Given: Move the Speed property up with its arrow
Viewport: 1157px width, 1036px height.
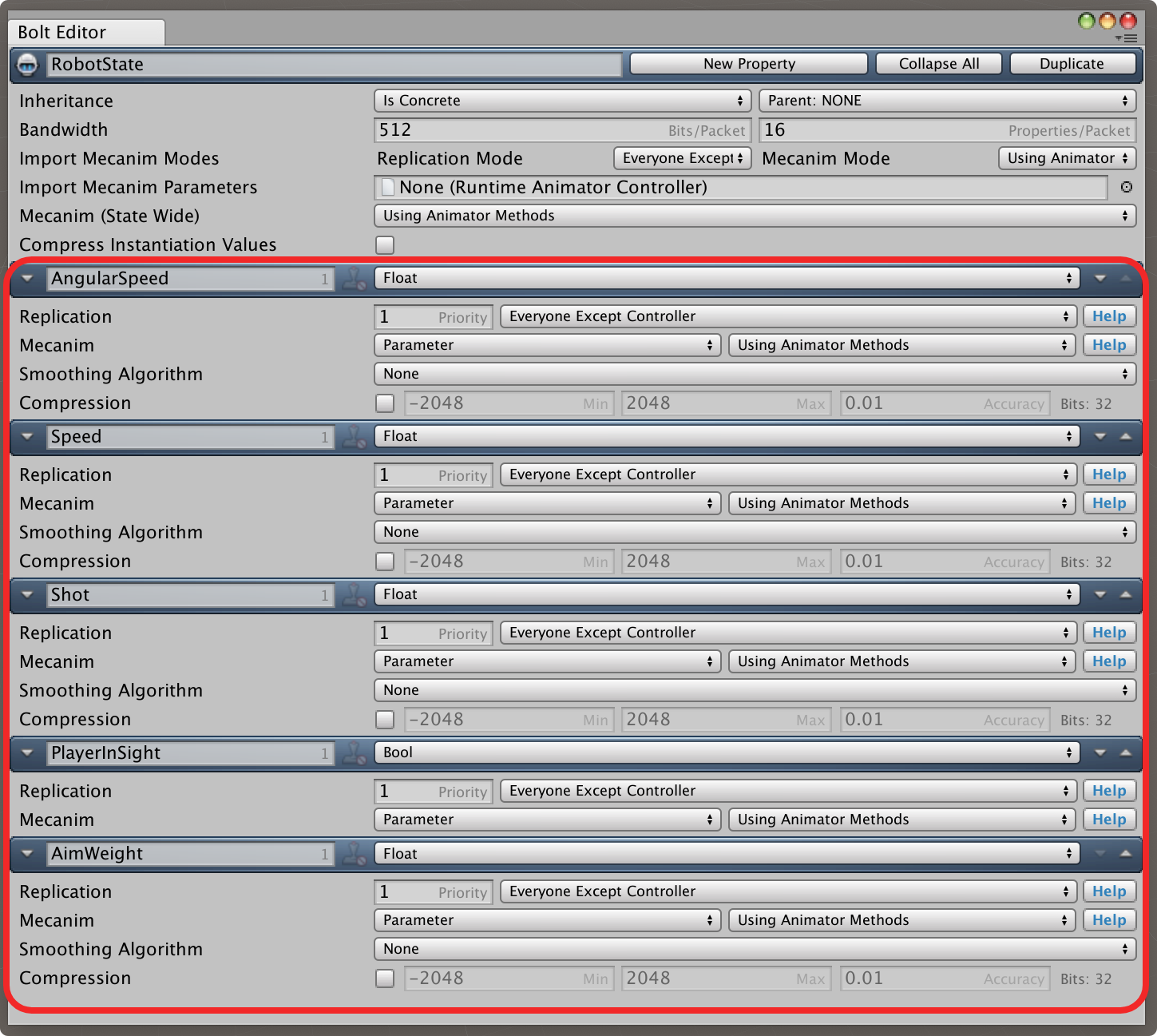Looking at the screenshot, I should tap(1126, 437).
